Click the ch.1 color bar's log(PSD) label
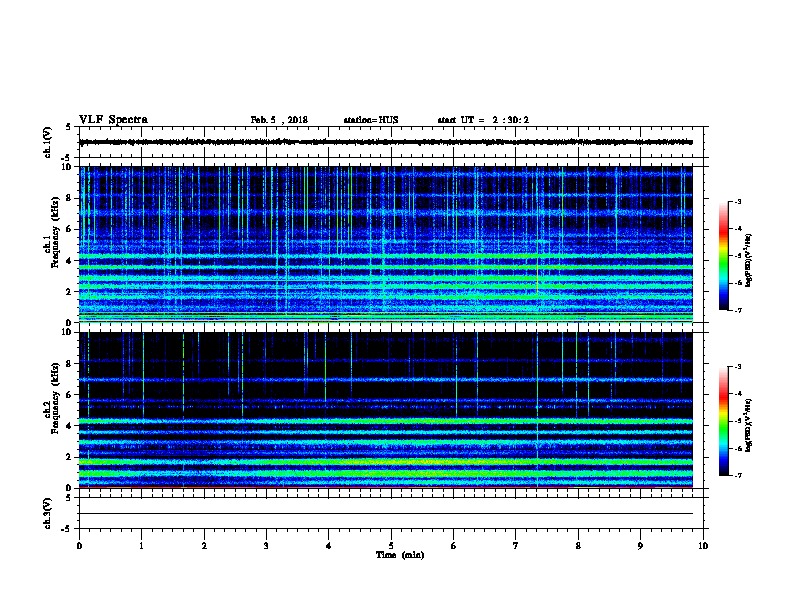 [x=749, y=260]
